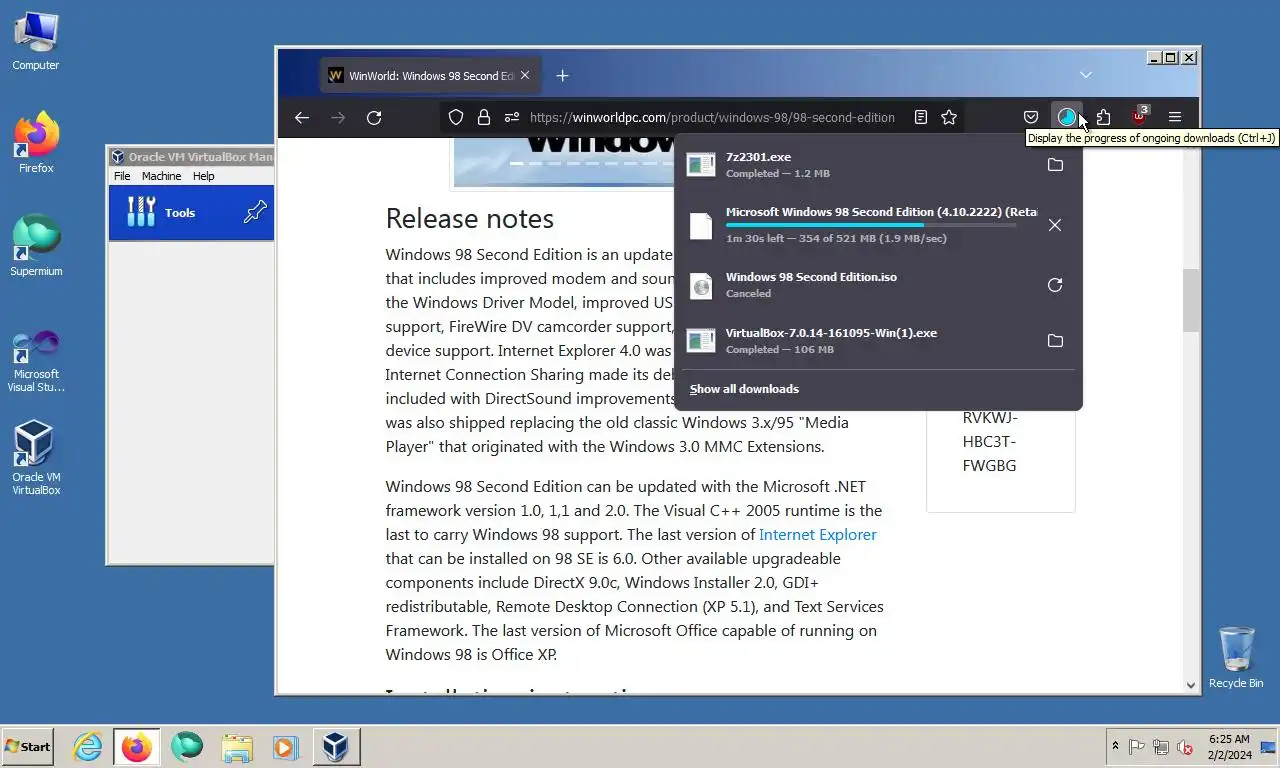
Task: Open Help menu in VirtualBox Manager
Action: [x=203, y=176]
